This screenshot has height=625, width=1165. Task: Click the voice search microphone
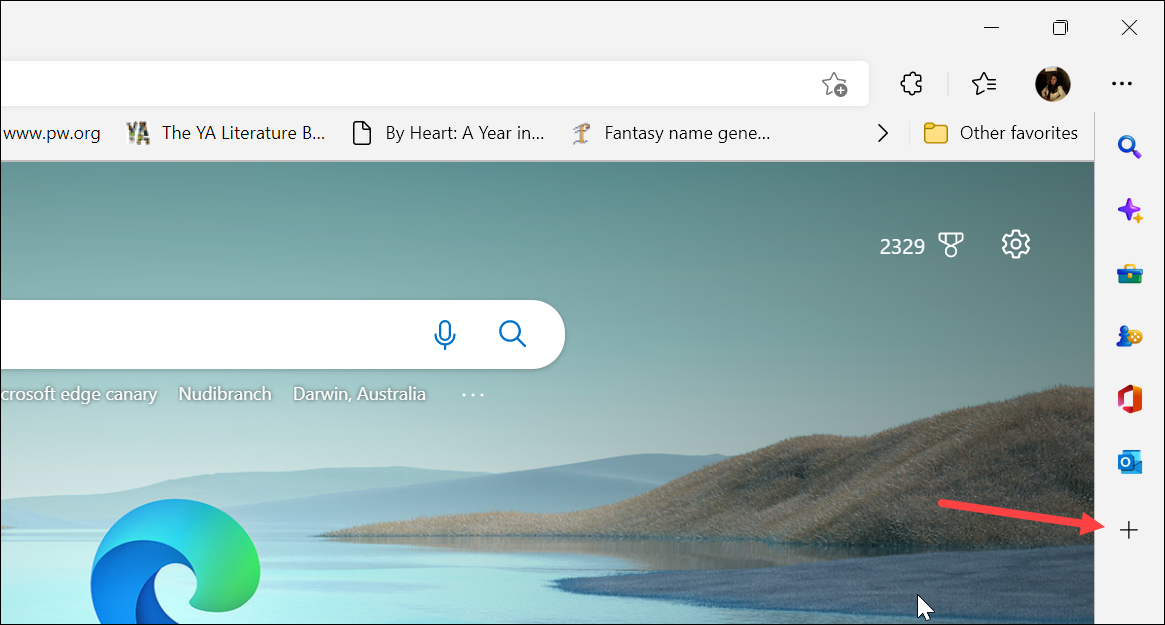click(444, 335)
